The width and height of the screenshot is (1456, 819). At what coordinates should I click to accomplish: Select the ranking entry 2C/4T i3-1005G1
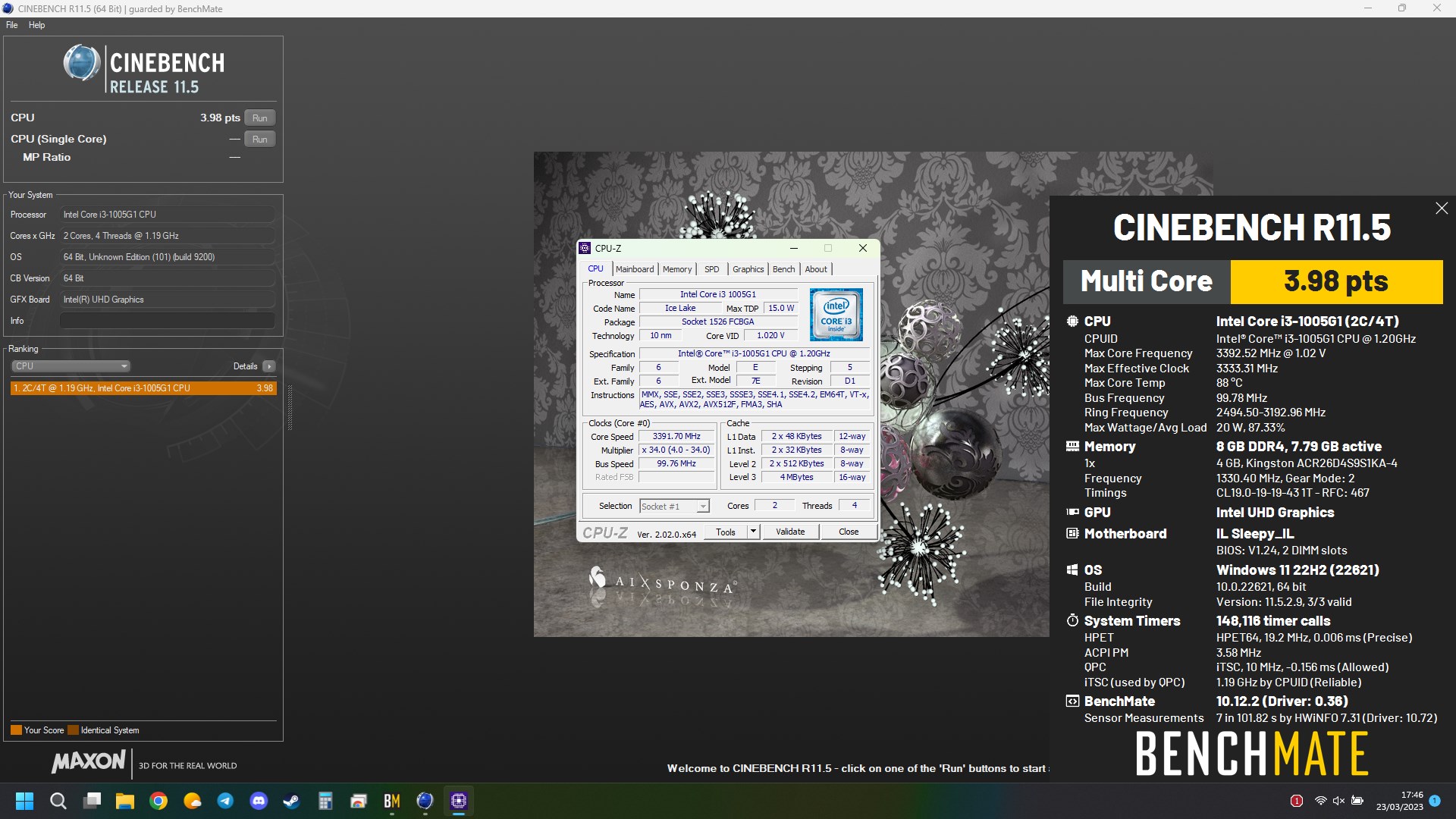(143, 388)
